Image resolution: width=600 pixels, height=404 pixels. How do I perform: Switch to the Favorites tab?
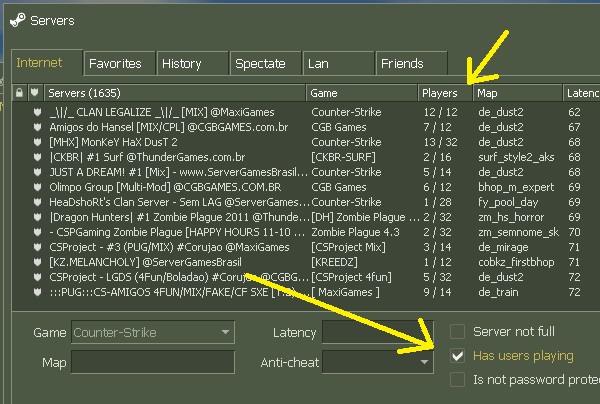119,64
